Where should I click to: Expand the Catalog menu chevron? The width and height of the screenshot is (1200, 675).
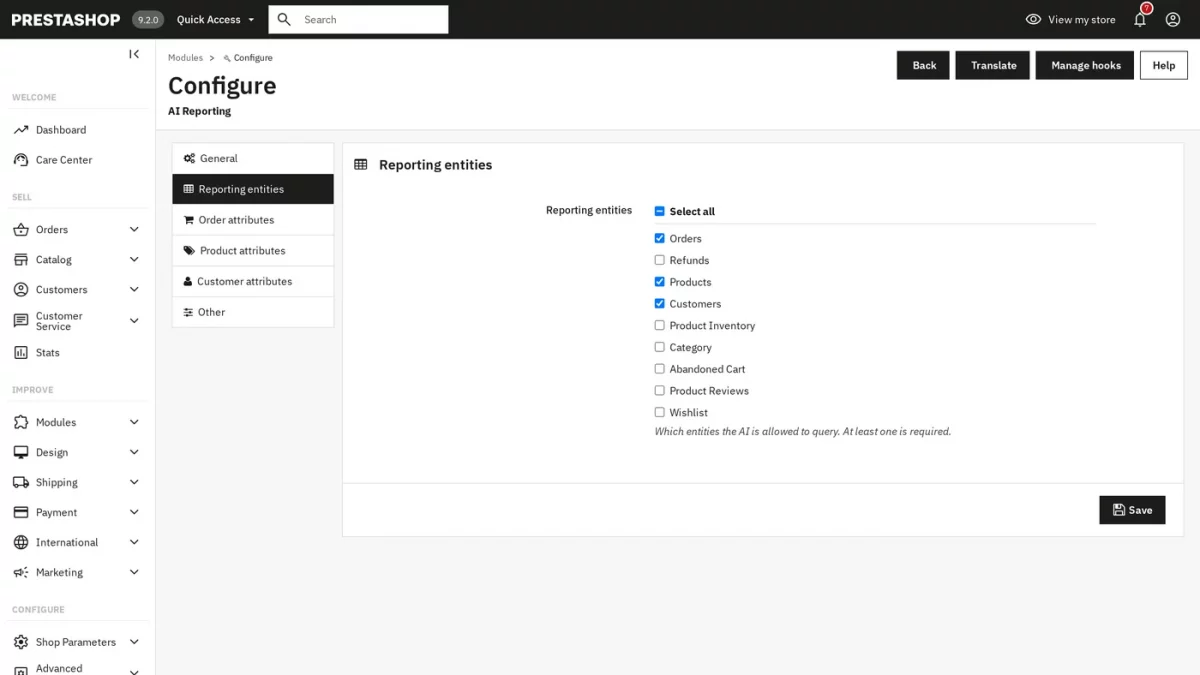[x=134, y=260]
